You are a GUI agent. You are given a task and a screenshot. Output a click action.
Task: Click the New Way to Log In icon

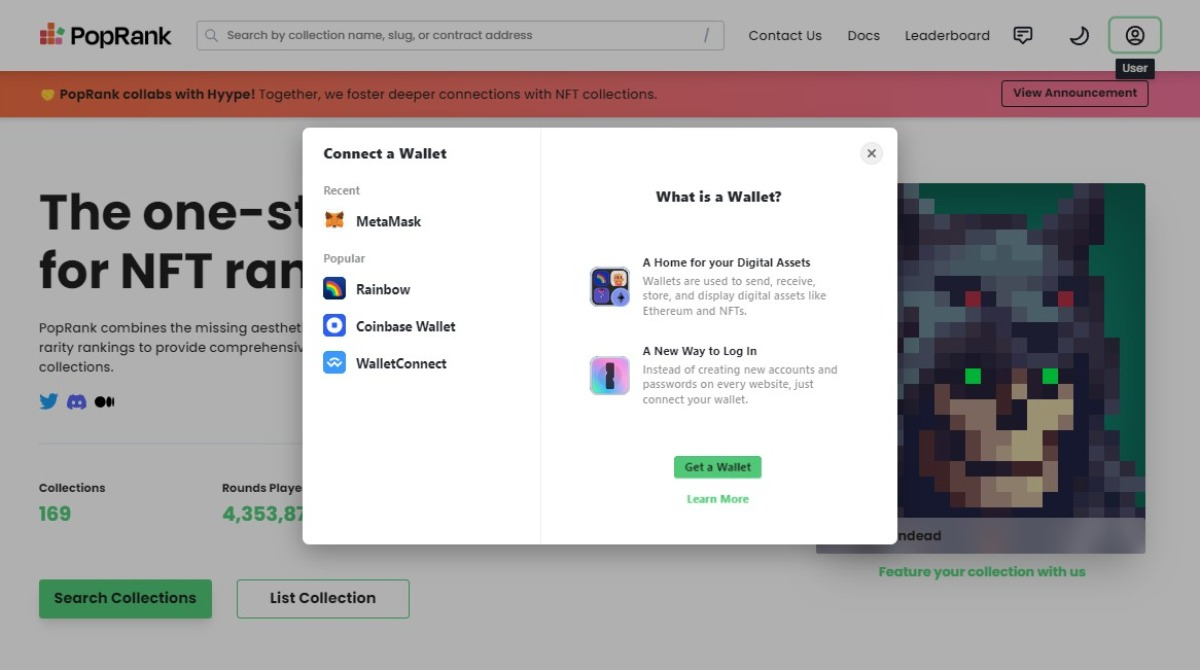(x=609, y=375)
